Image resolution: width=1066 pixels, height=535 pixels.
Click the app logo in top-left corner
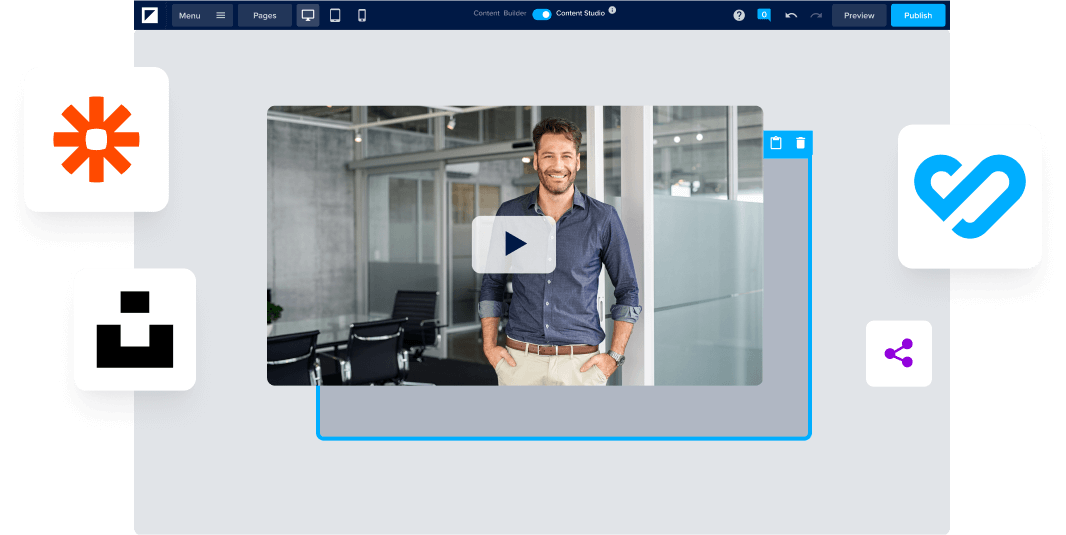pyautogui.click(x=150, y=15)
